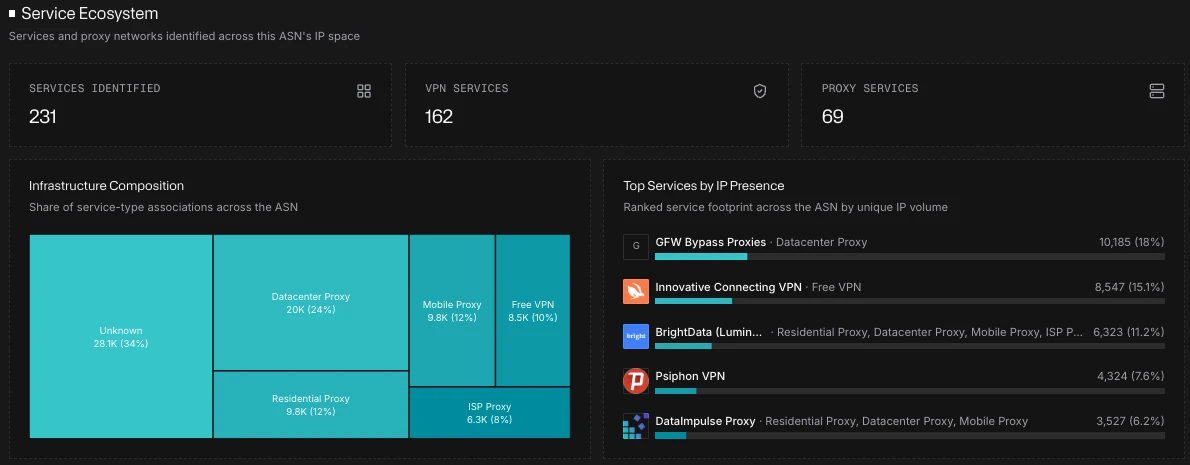
Task: Click the 162 VPN services value
Action: pos(439,116)
